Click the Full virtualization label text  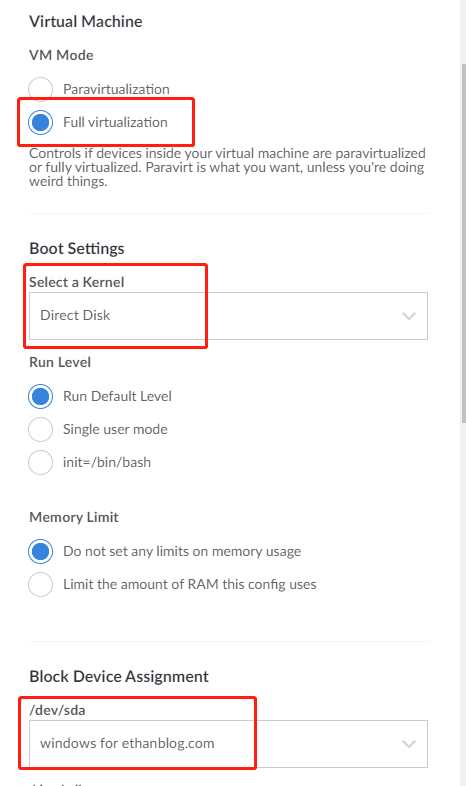(115, 122)
